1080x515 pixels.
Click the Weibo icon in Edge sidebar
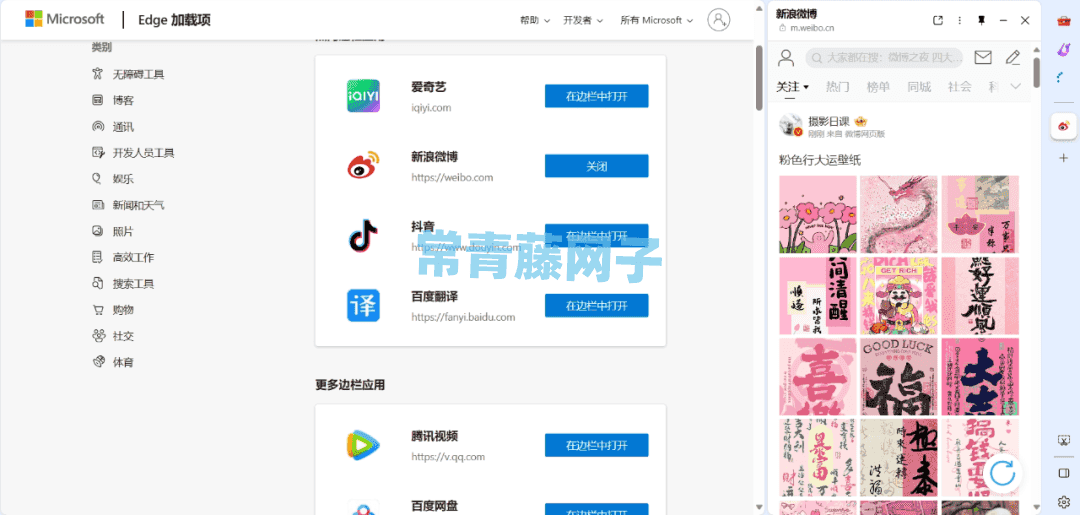[x=1063, y=126]
